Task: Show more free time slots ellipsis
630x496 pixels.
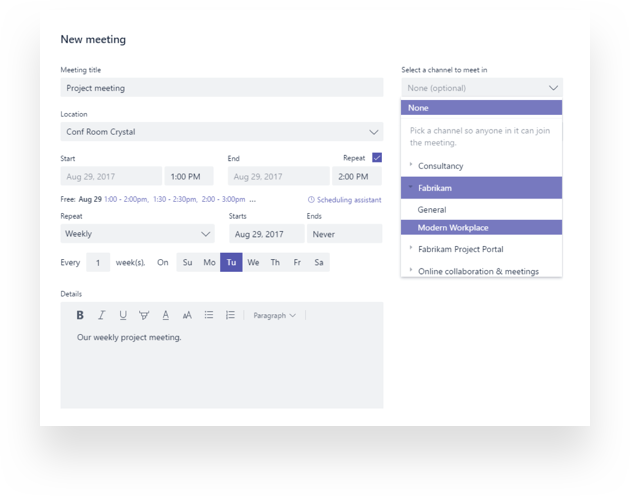Action: pos(252,200)
